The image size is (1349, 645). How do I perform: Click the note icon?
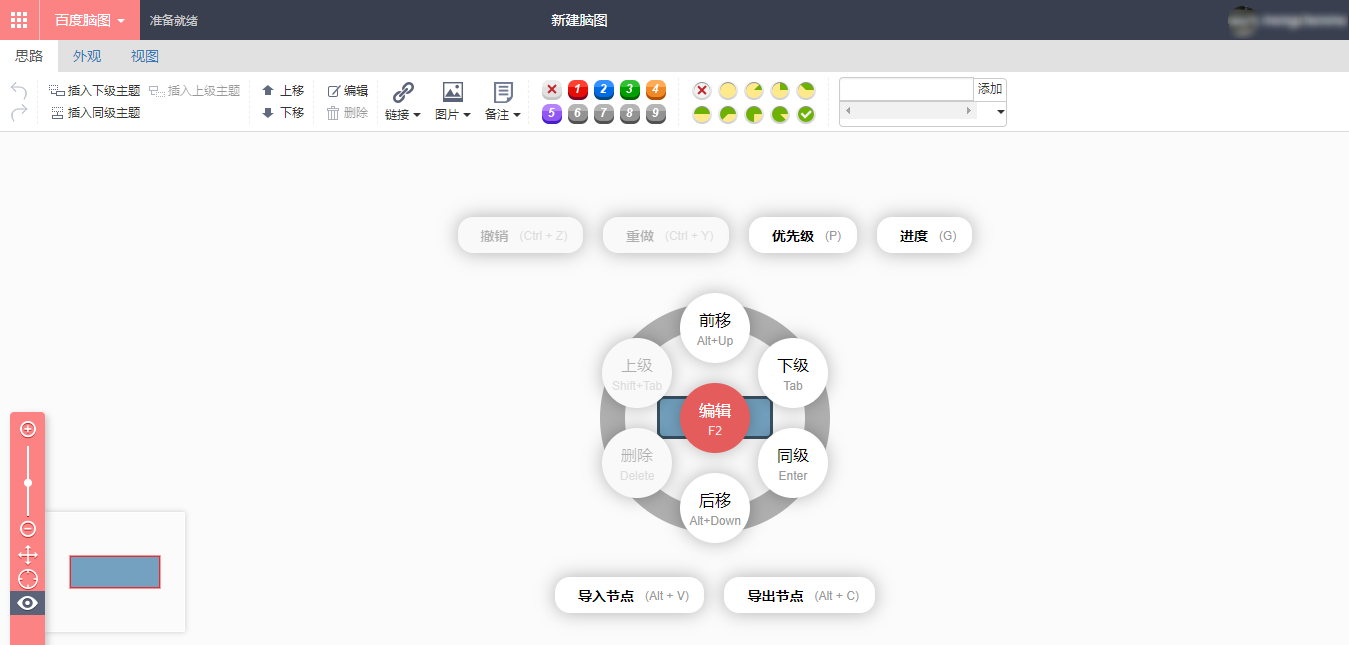tap(503, 92)
